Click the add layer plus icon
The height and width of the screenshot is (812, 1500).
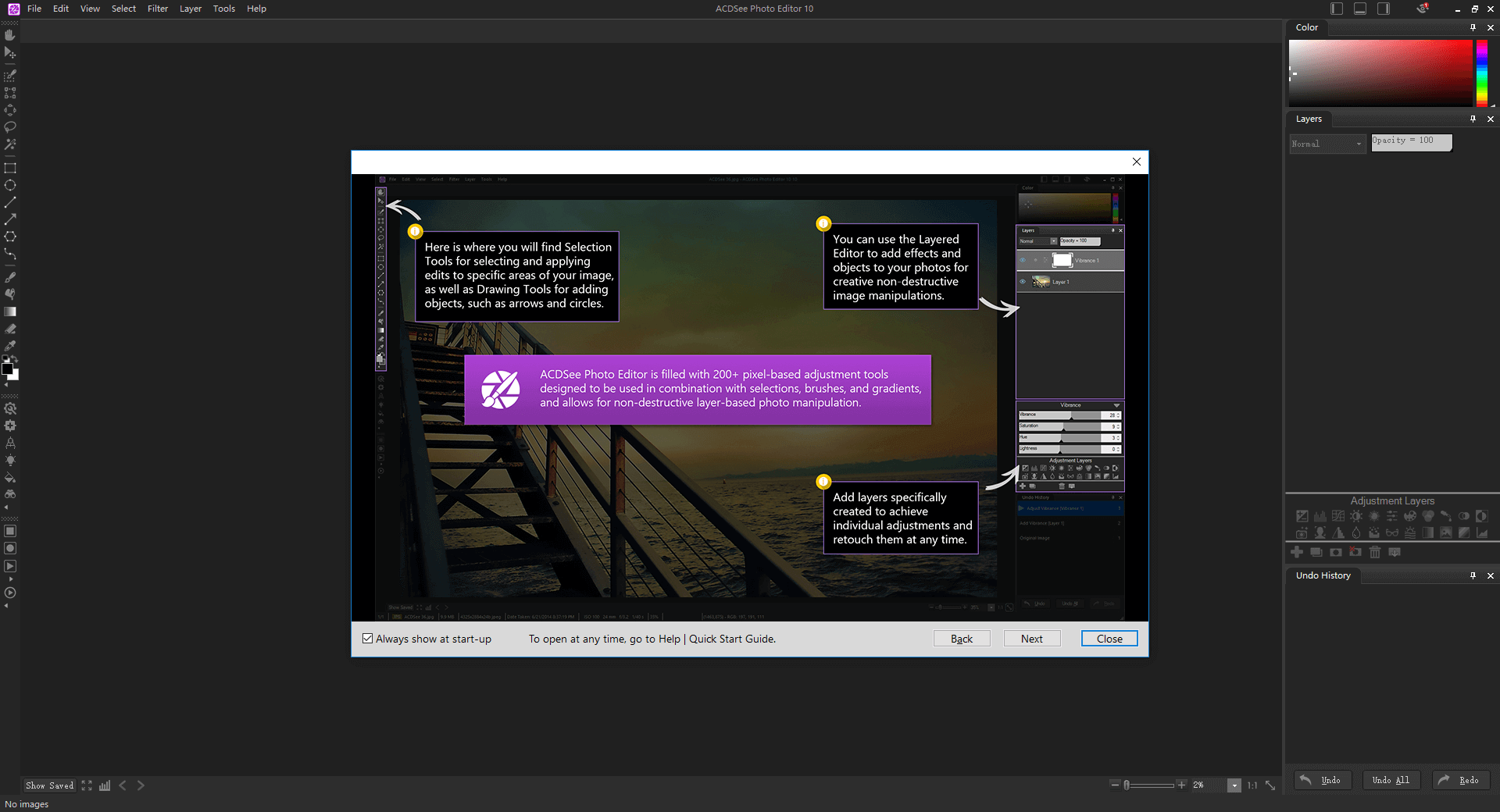click(x=1297, y=552)
